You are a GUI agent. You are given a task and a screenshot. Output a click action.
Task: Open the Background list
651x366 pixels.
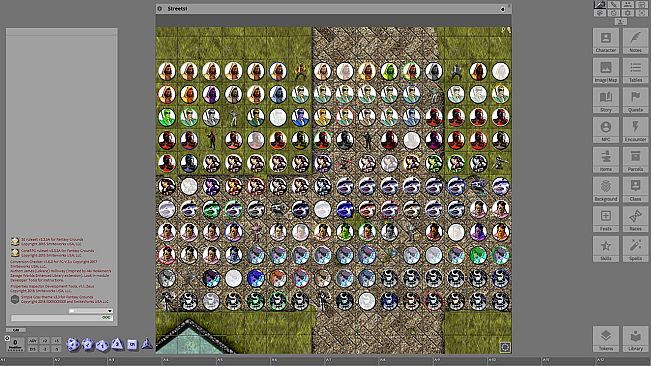point(606,190)
